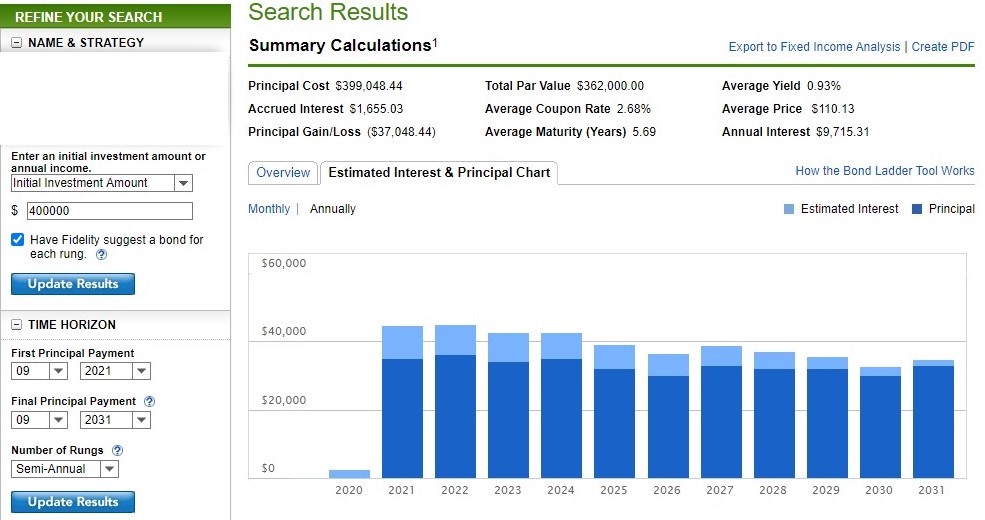985x520 pixels.
Task: Click the Estimated Interest legend color swatch
Action: coord(789,209)
